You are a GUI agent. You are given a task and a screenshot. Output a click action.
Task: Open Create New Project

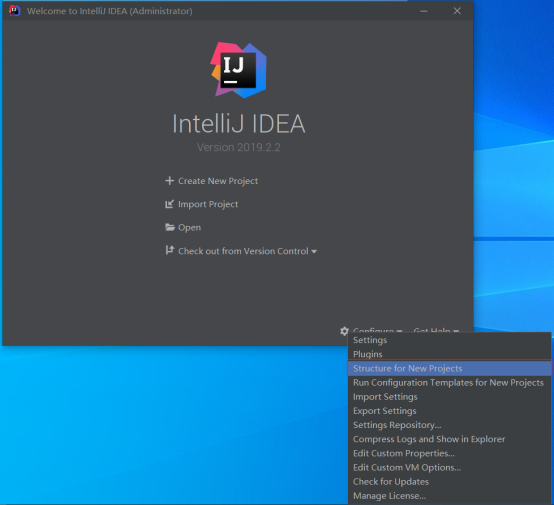[x=218, y=181]
